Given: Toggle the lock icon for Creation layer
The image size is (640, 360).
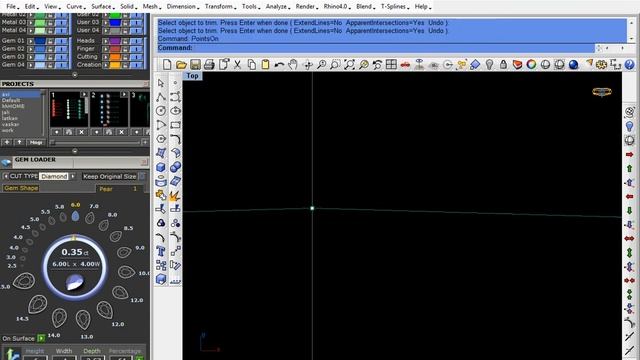Looking at the screenshot, I should click(x=125, y=65).
